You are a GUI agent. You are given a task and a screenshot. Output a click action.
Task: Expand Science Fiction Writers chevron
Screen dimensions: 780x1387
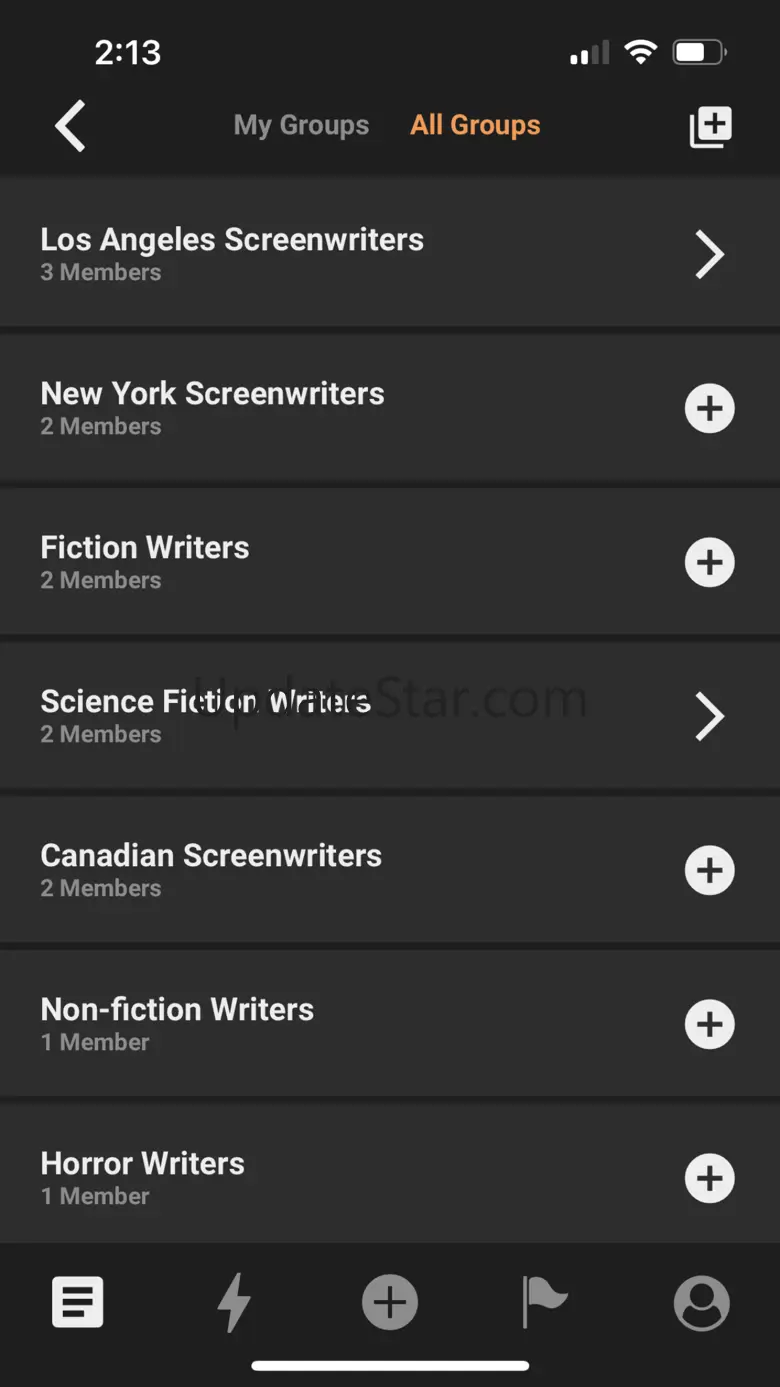(709, 716)
